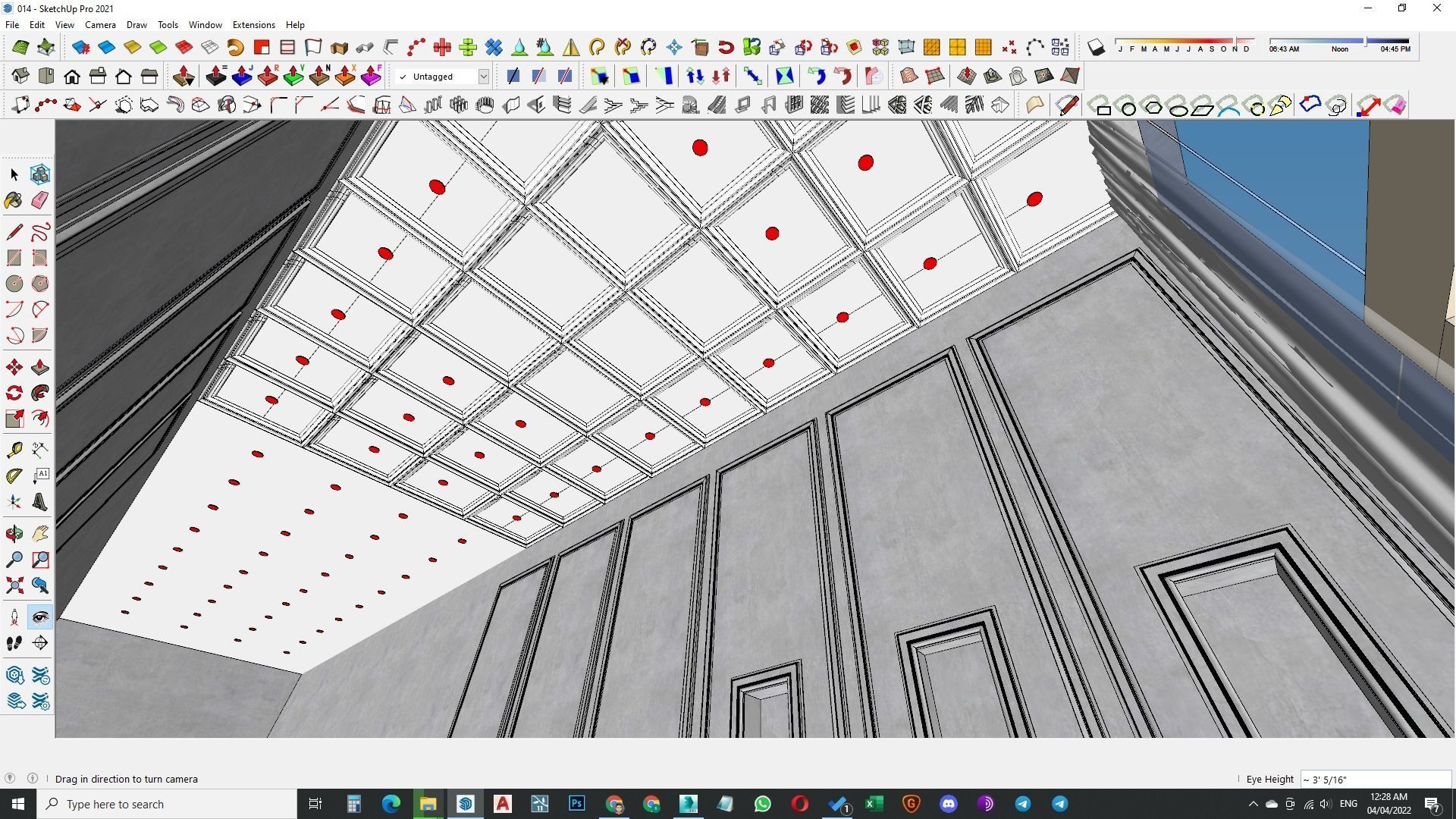Select the Tape Measure tool
This screenshot has width=1456, height=819.
pos(14,450)
